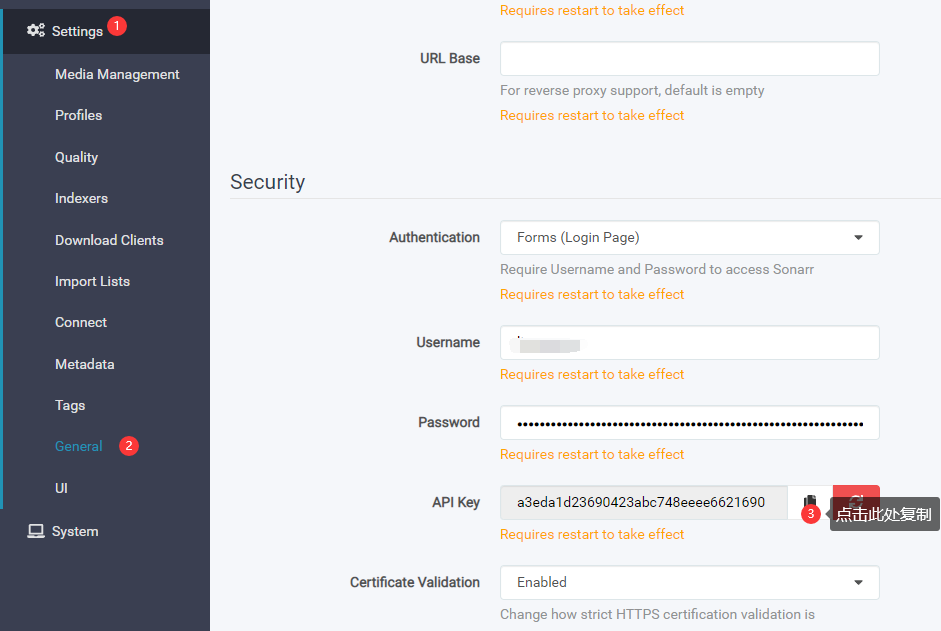Click the Authentication field label
The image size is (941, 631).
(434, 237)
